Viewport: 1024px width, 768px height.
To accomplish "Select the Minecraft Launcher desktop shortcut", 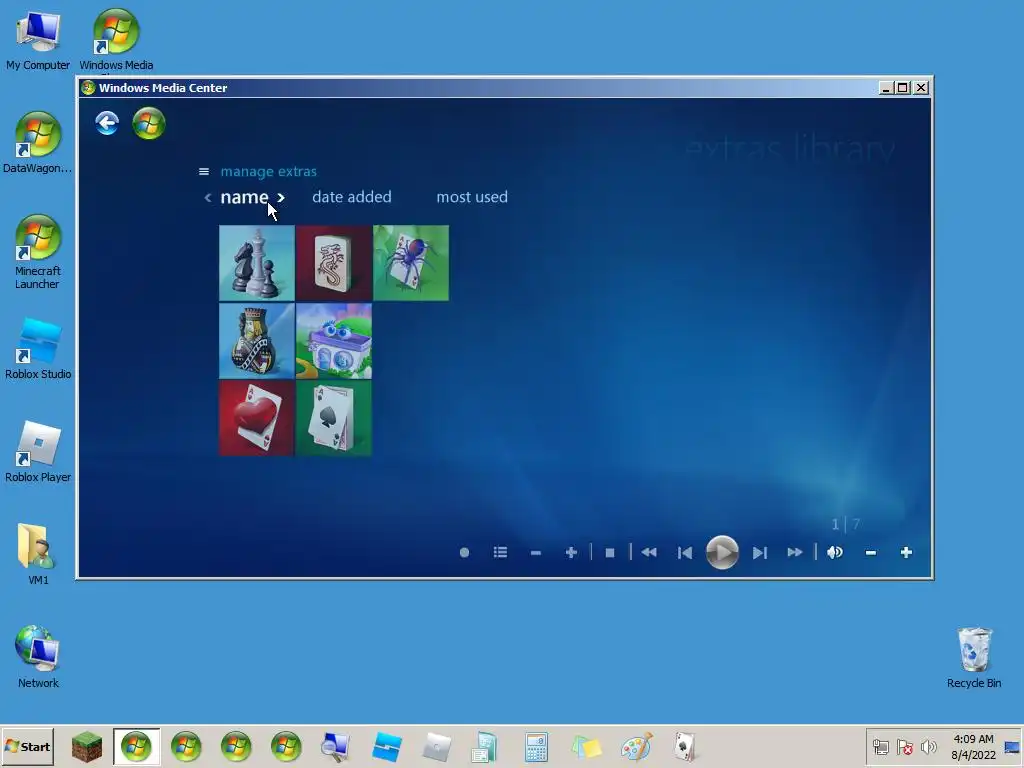I will (x=37, y=252).
